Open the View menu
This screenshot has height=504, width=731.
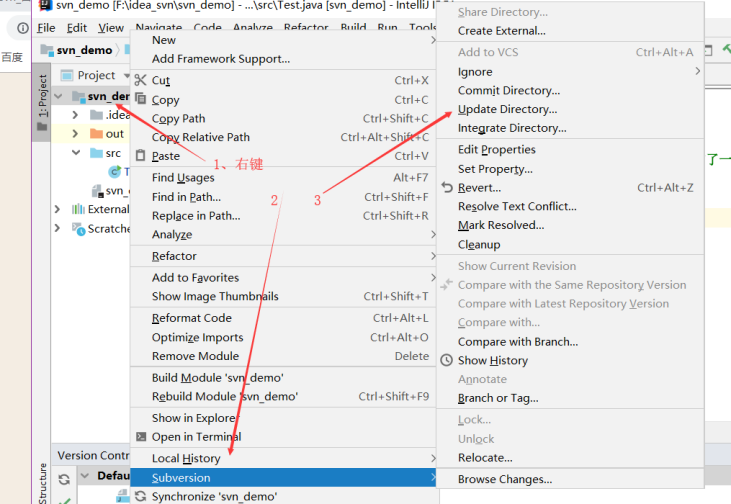click(x=110, y=28)
